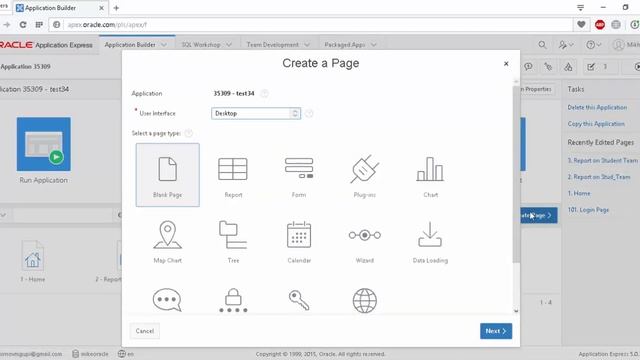Select the key page type icon
The image size is (640, 360).
(299, 300)
